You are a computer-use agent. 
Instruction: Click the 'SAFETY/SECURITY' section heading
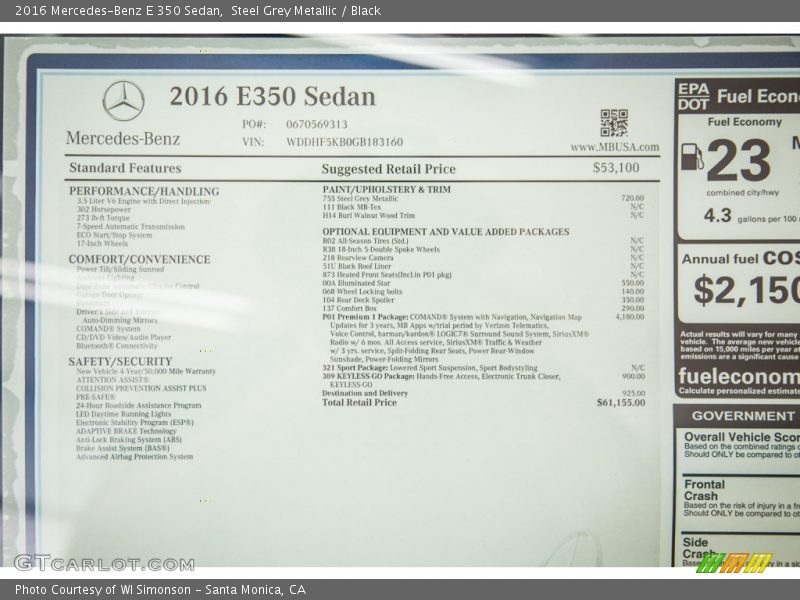pos(120,362)
